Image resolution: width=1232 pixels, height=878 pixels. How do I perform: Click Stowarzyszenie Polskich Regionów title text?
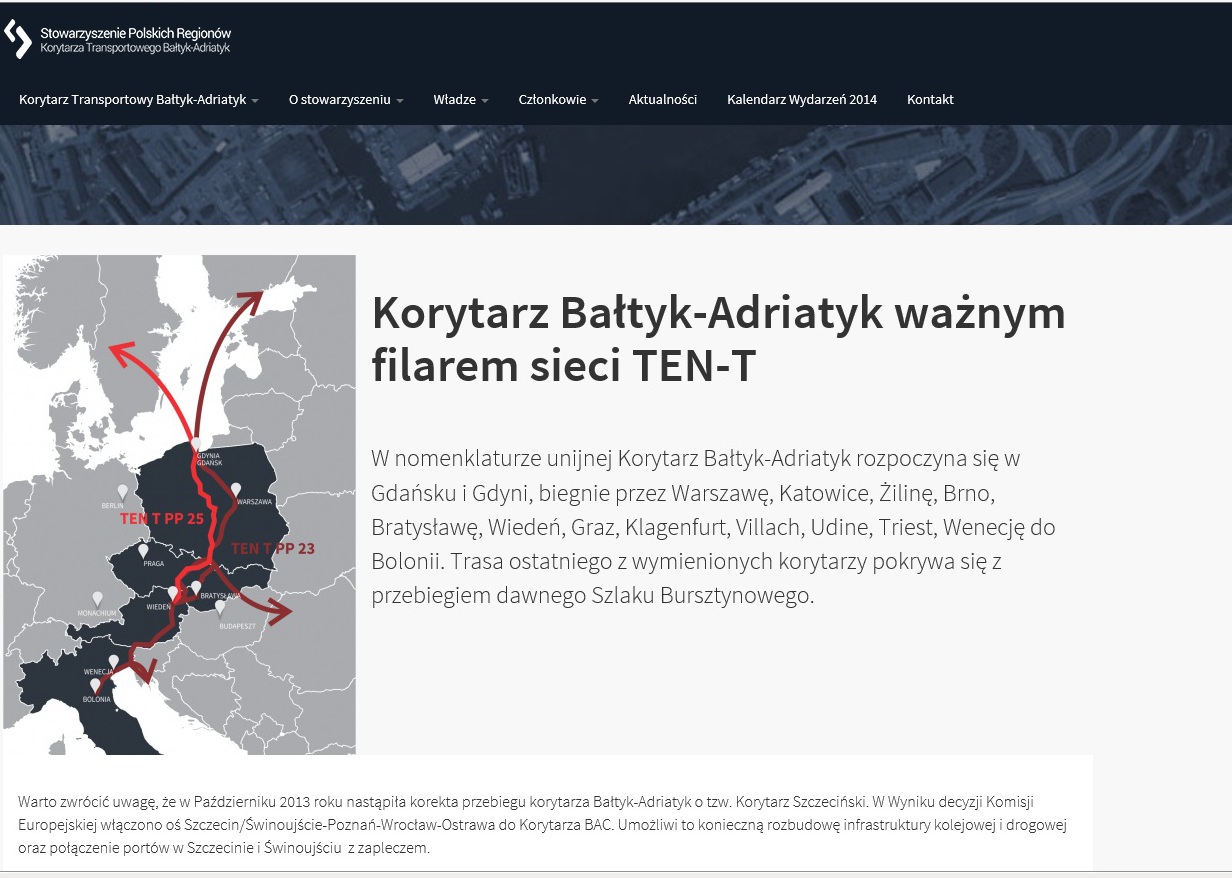135,33
